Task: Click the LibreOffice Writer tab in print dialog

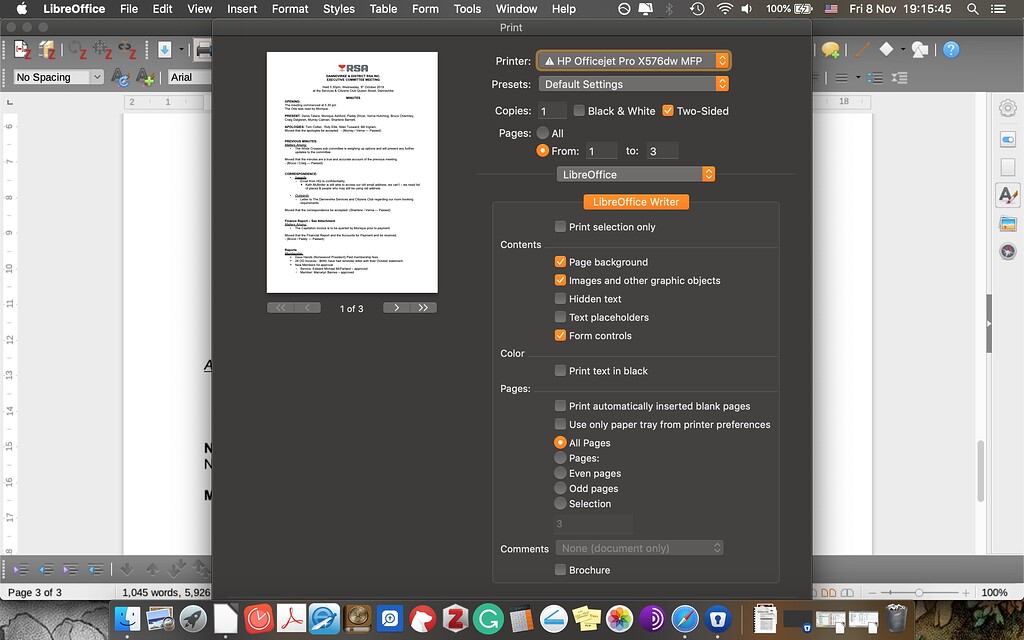Action: pos(636,201)
